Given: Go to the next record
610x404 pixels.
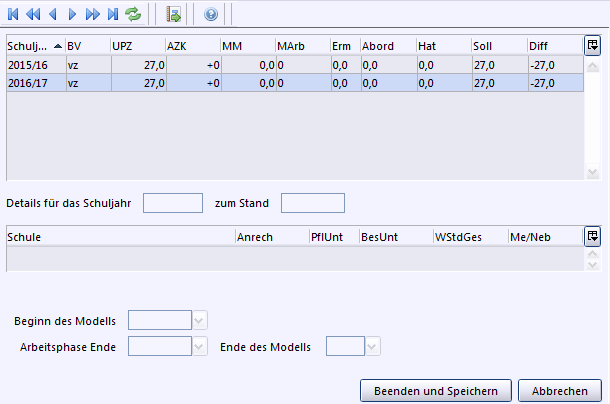Looking at the screenshot, I should pyautogui.click(x=72, y=14).
